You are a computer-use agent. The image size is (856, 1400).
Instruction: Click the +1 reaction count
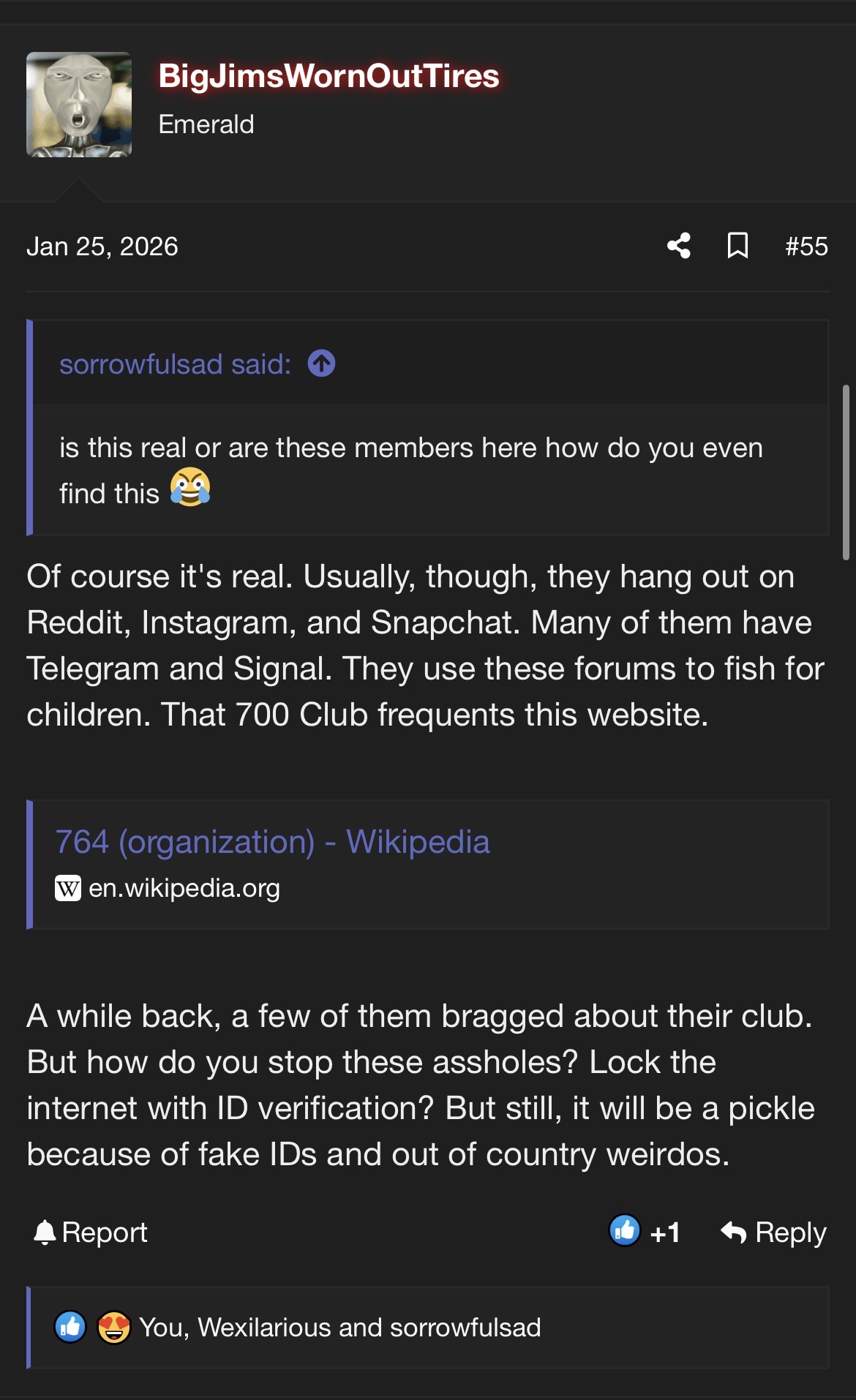pyautogui.click(x=665, y=1233)
